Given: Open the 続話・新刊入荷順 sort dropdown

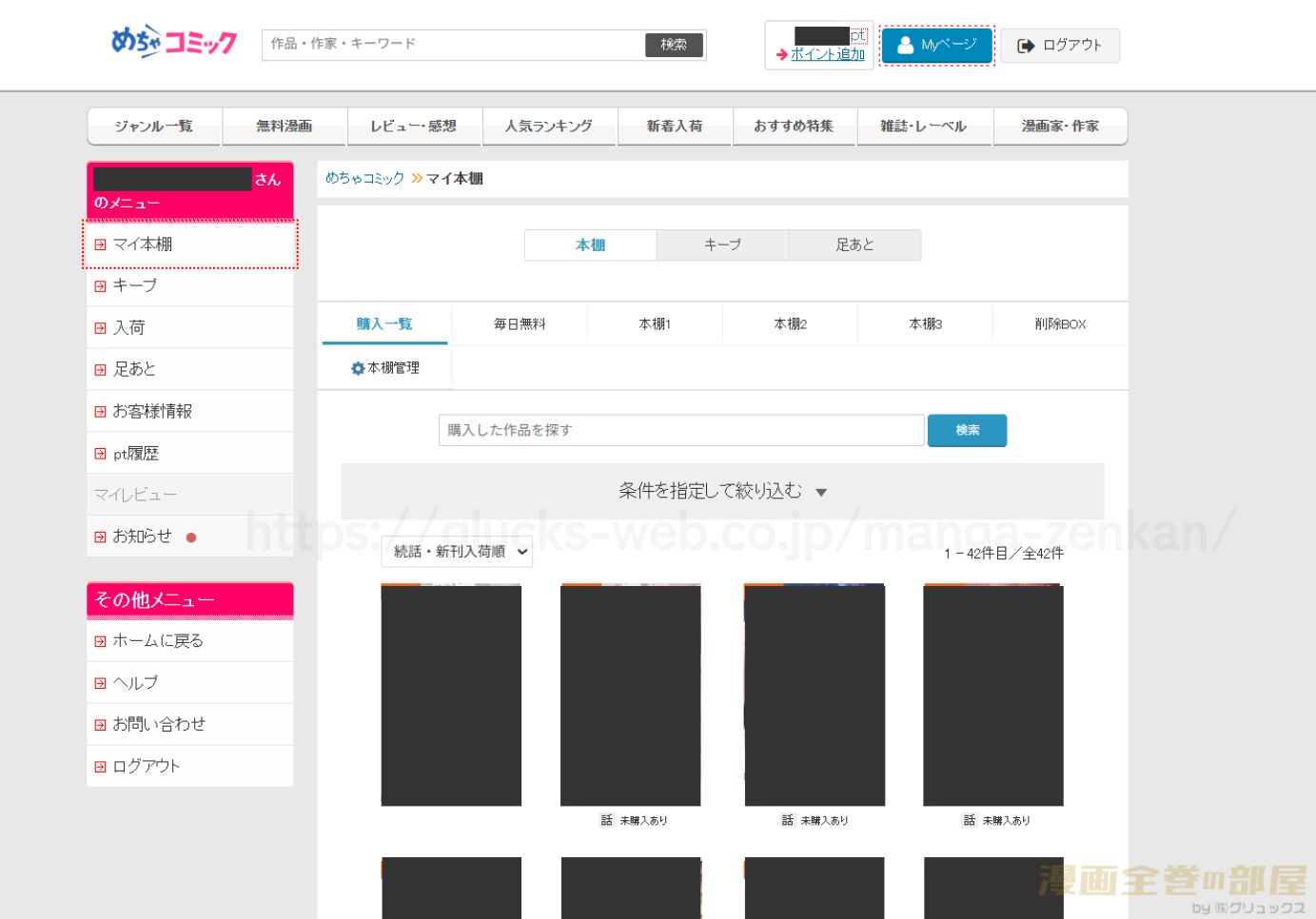Looking at the screenshot, I should tap(456, 552).
